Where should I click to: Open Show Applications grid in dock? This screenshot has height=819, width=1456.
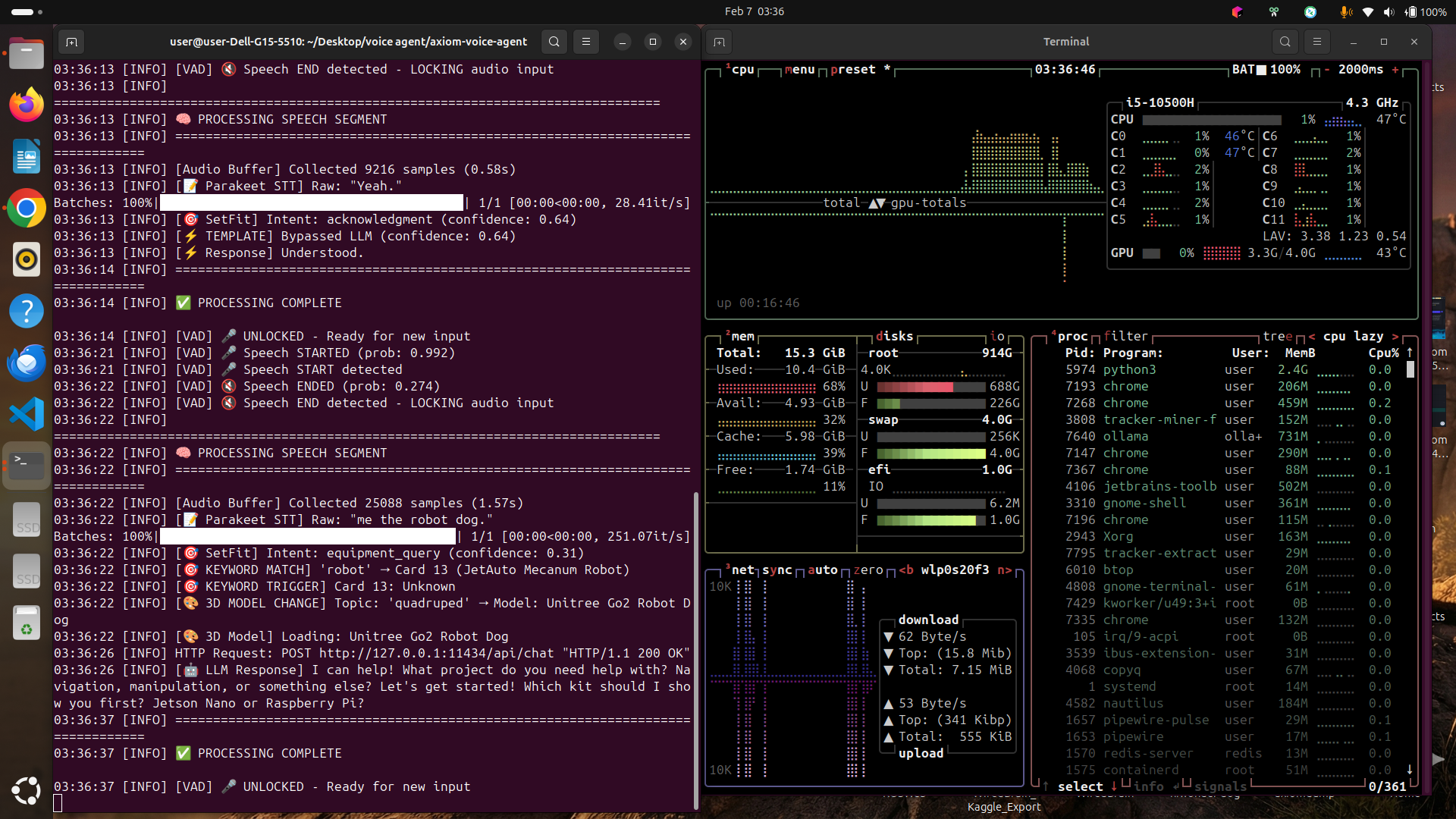[x=27, y=790]
